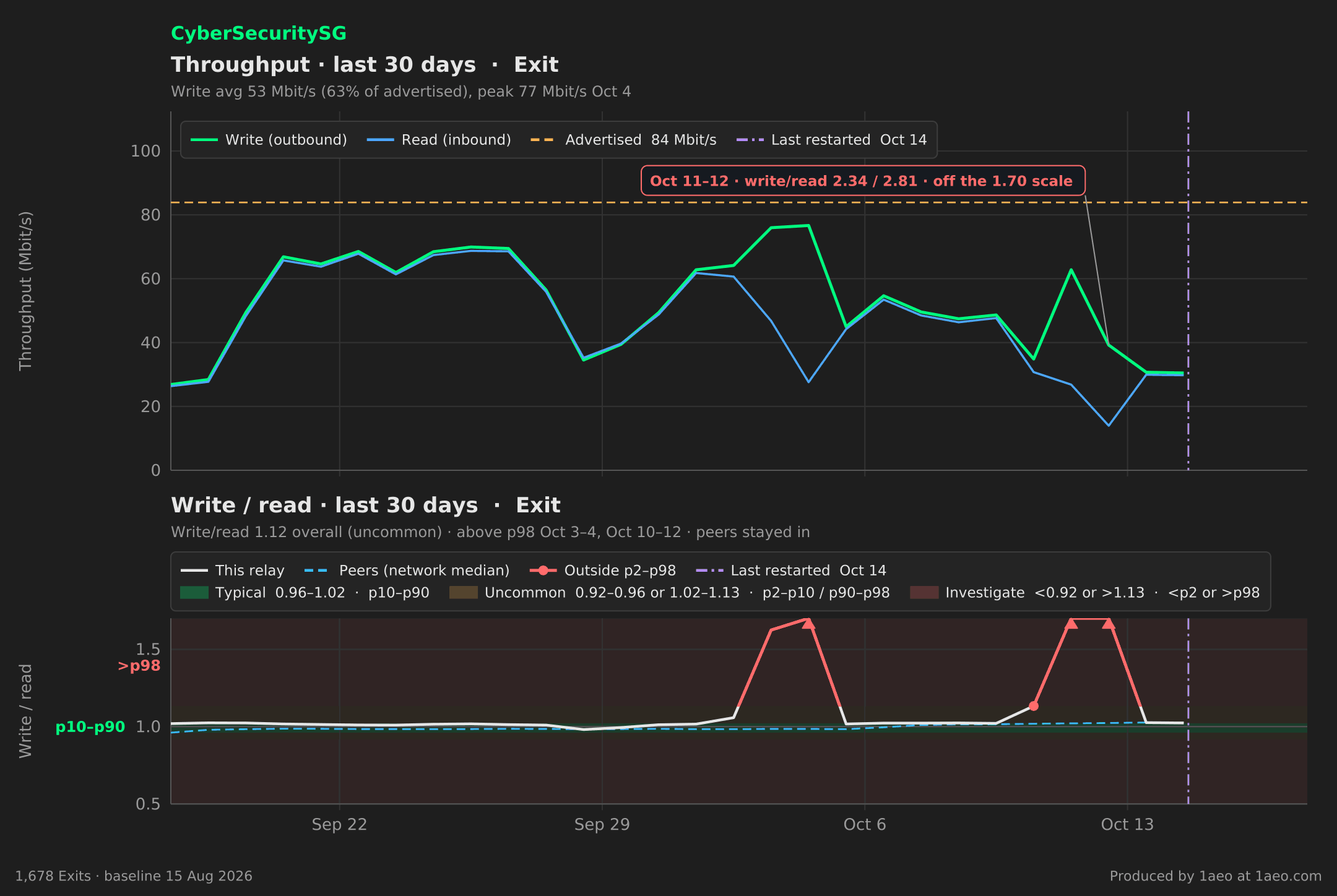Viewport: 1337px width, 896px height.
Task: Click the 'Typical 0.96–1.02 · p10–p90' label
Action: (x=322, y=593)
